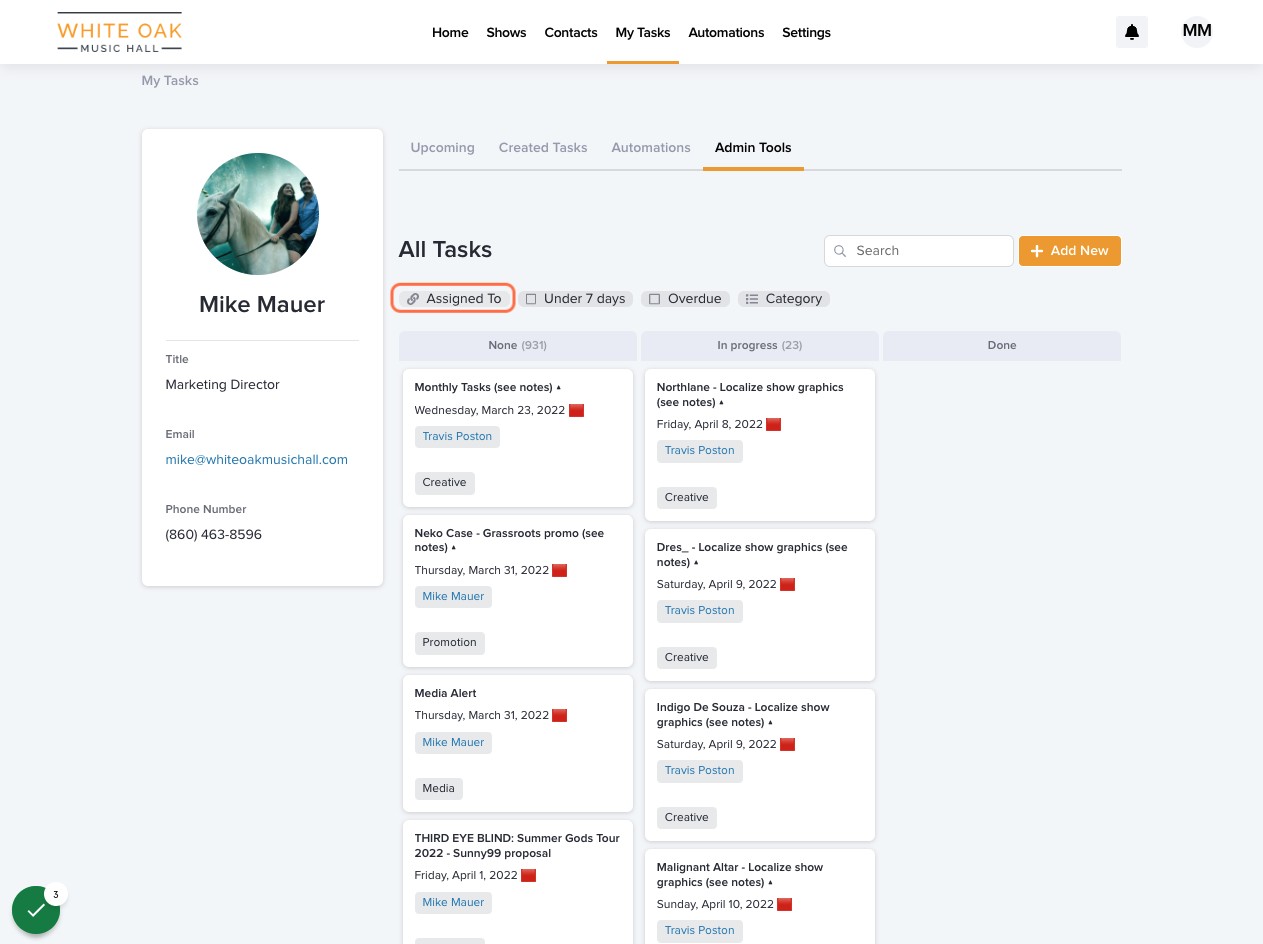Switch to the Automations tab under profile
This screenshot has width=1263, height=944.
(x=651, y=147)
